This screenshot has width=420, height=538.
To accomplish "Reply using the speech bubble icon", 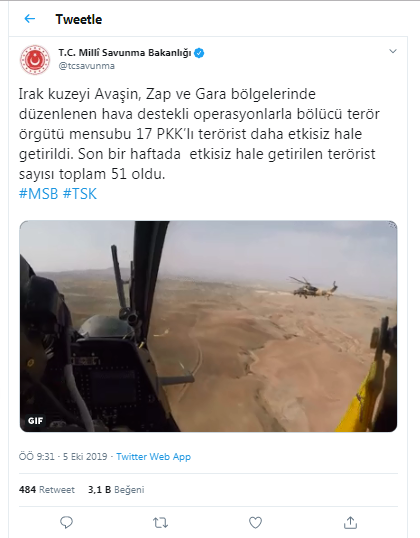I will [67, 523].
